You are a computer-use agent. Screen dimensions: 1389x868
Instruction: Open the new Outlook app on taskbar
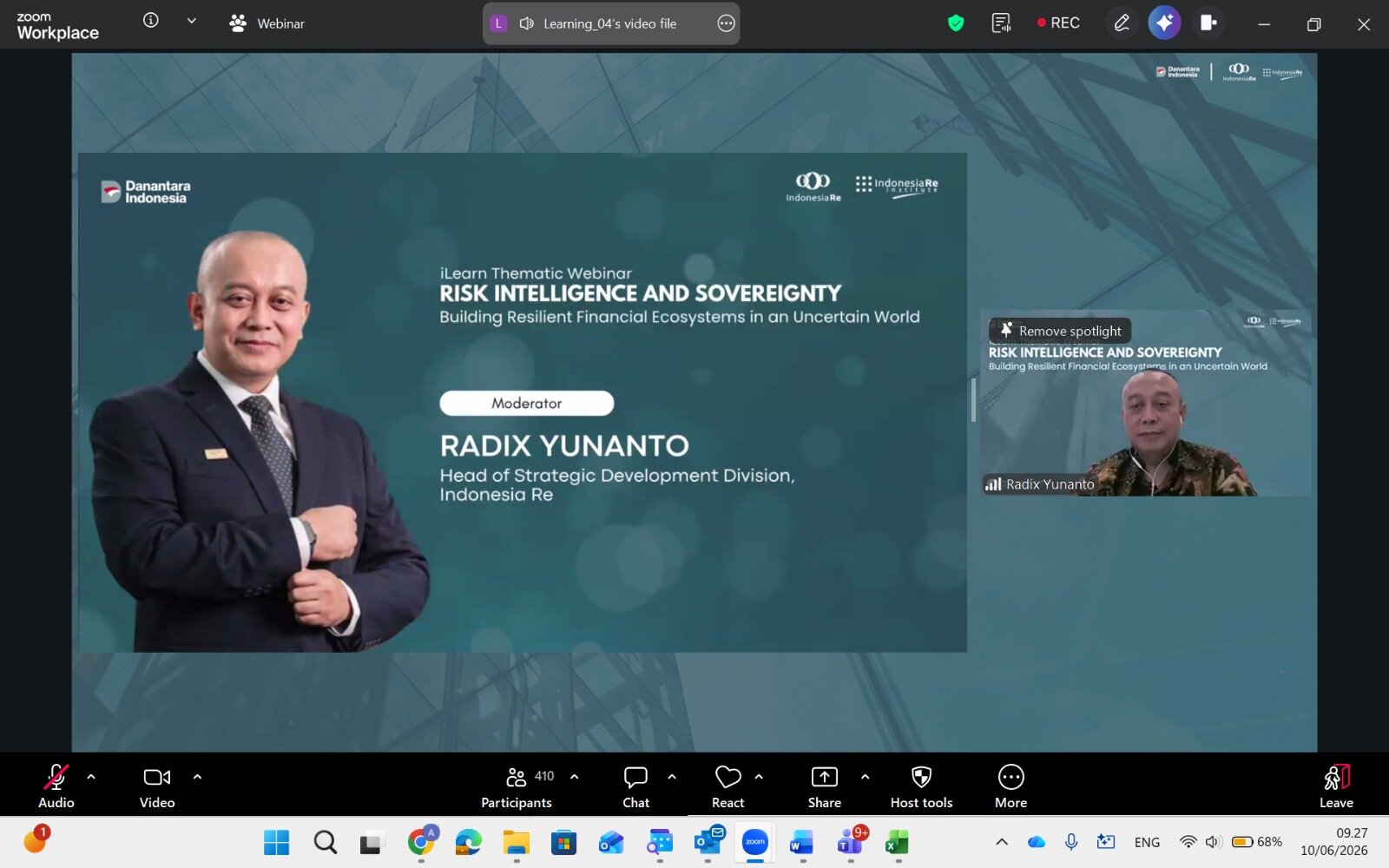(x=612, y=842)
